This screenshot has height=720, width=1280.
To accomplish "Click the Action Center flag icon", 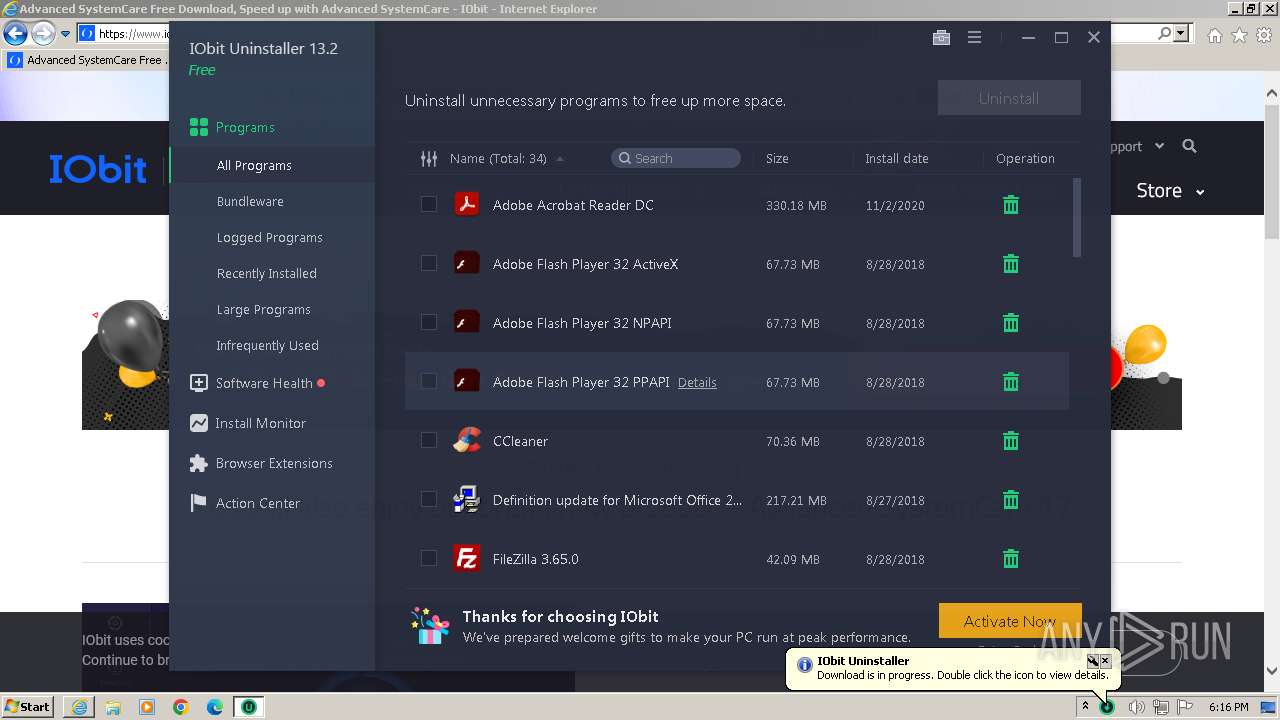I will coord(198,503).
